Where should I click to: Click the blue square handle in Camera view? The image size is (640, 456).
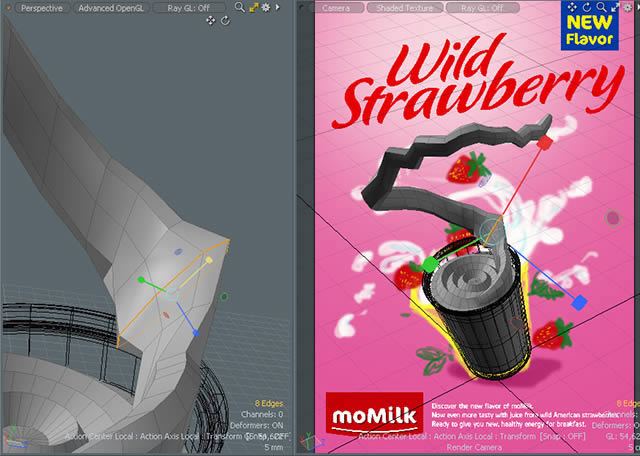pyautogui.click(x=579, y=303)
